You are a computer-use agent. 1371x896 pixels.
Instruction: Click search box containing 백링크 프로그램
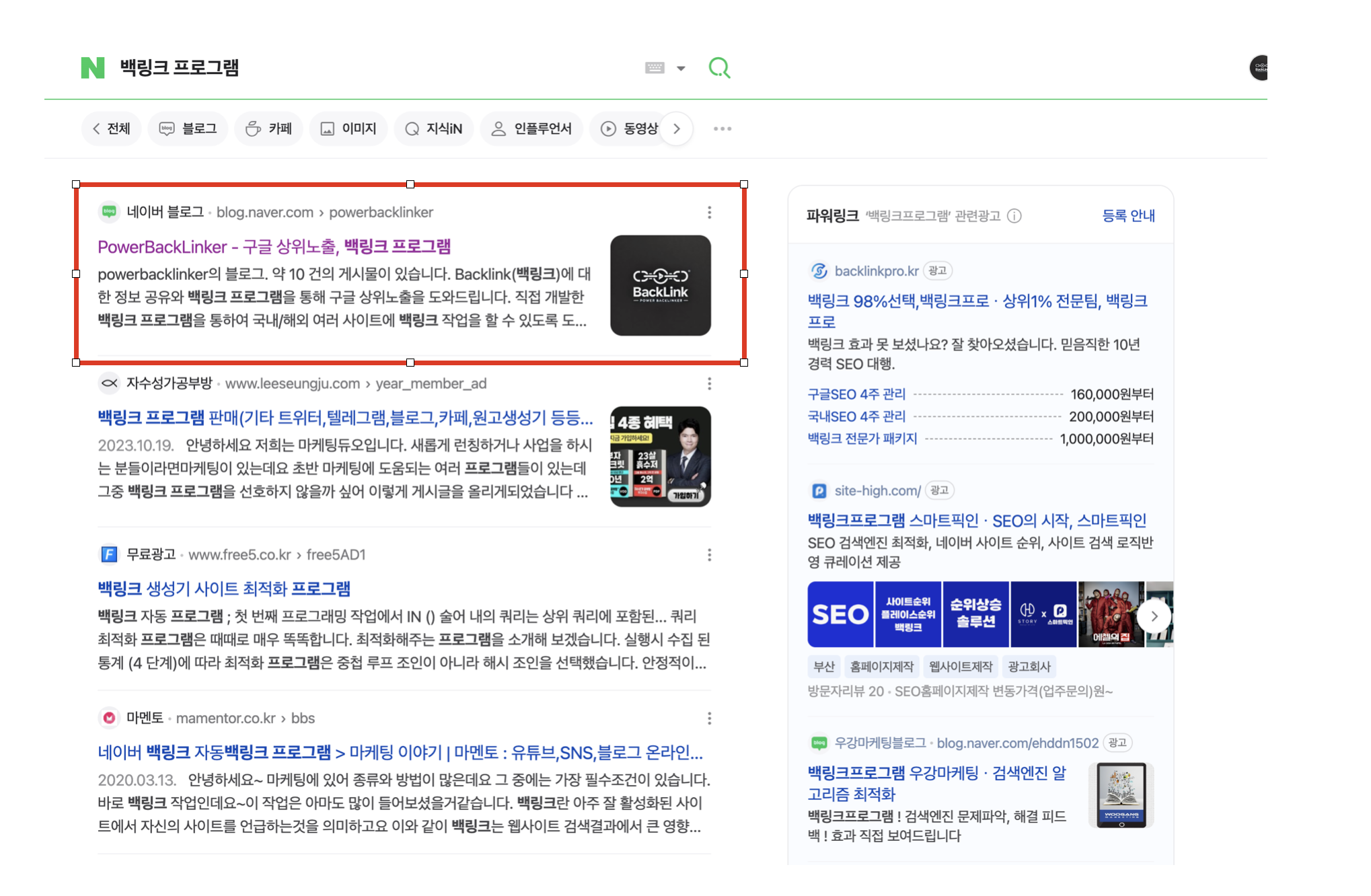click(x=377, y=67)
